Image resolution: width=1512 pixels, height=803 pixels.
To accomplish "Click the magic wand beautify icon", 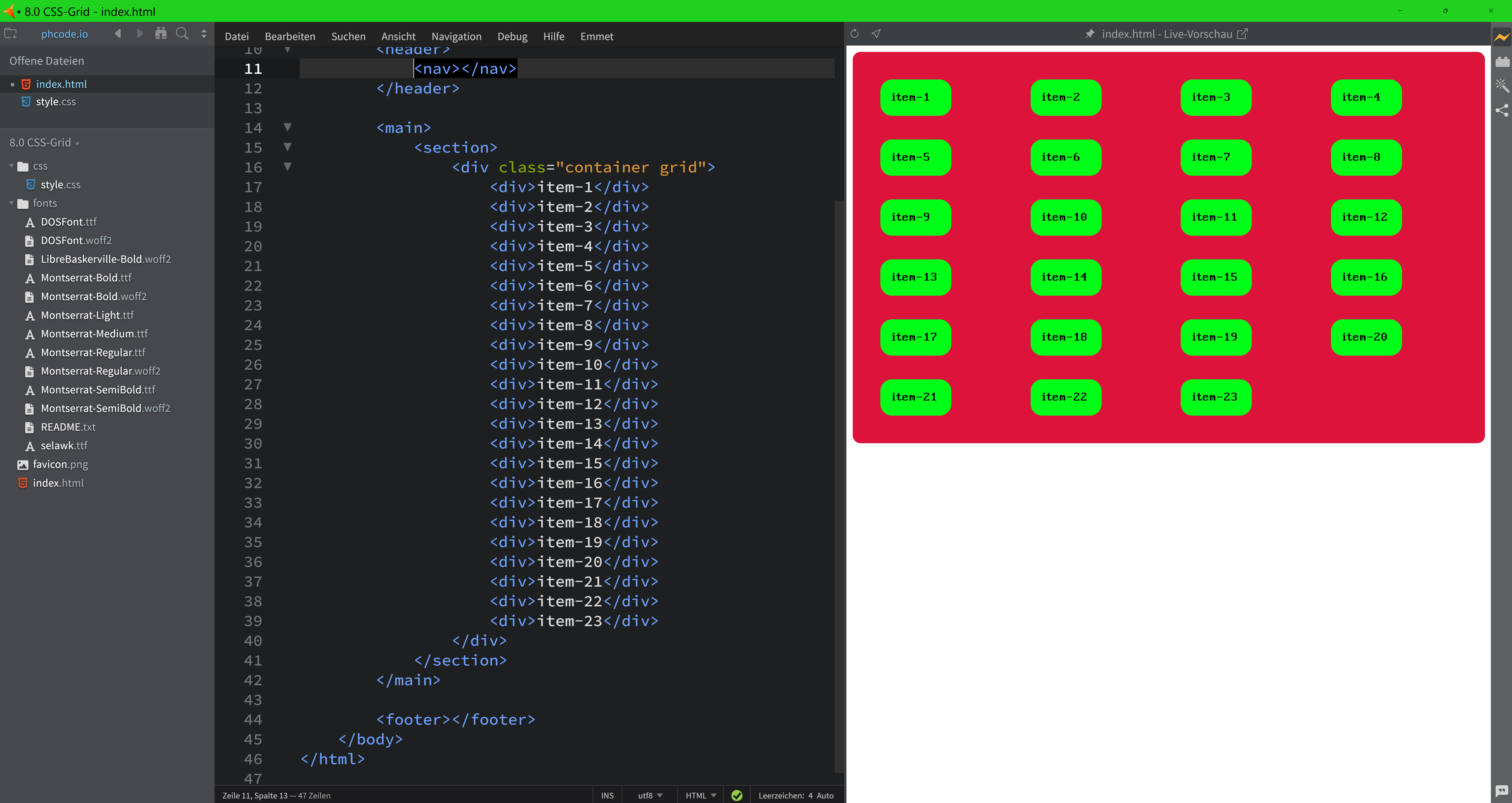I will coord(1502,86).
